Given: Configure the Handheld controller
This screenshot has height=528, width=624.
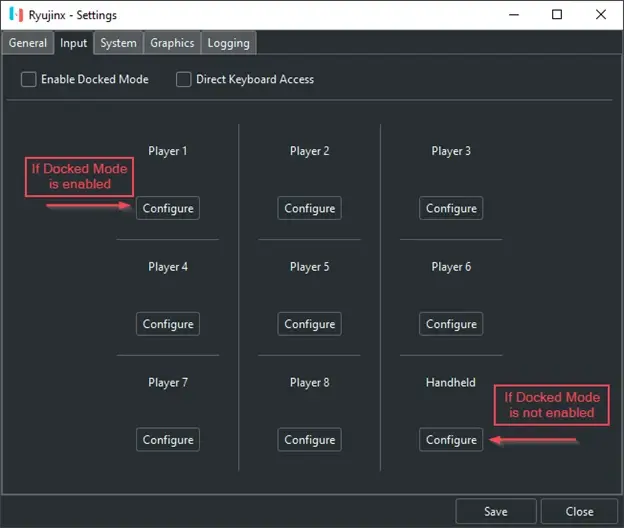Looking at the screenshot, I should [x=451, y=440].
